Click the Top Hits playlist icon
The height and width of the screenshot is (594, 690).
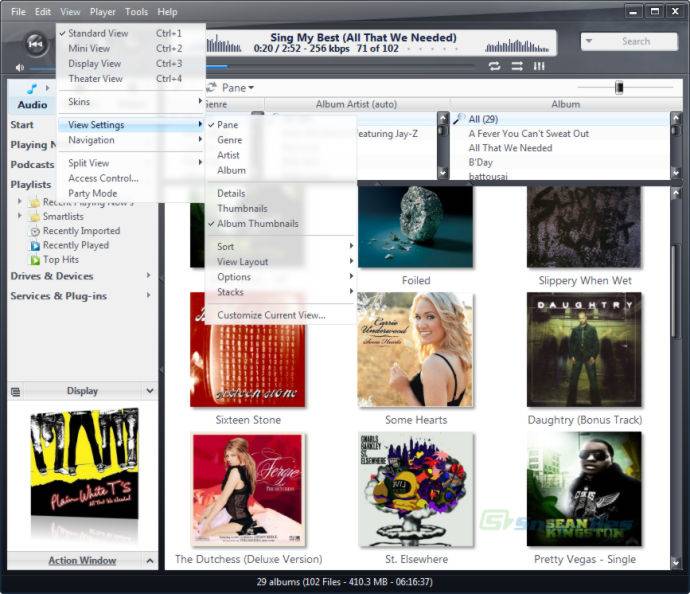[35, 260]
